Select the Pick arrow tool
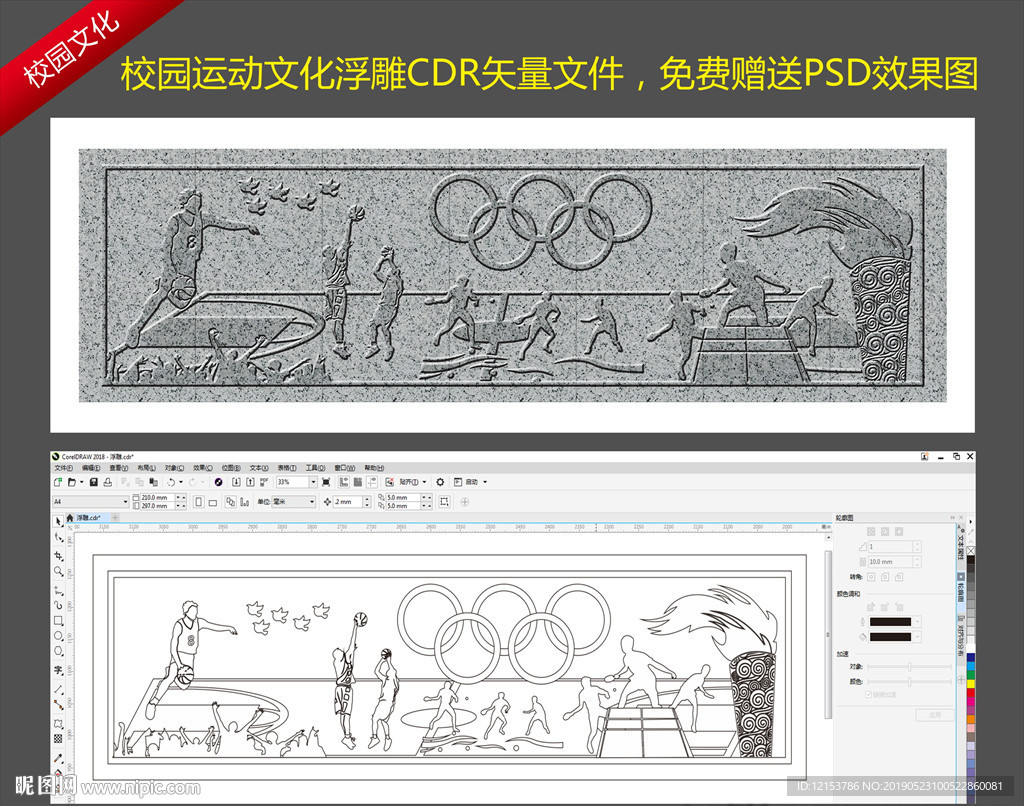 pyautogui.click(x=59, y=521)
